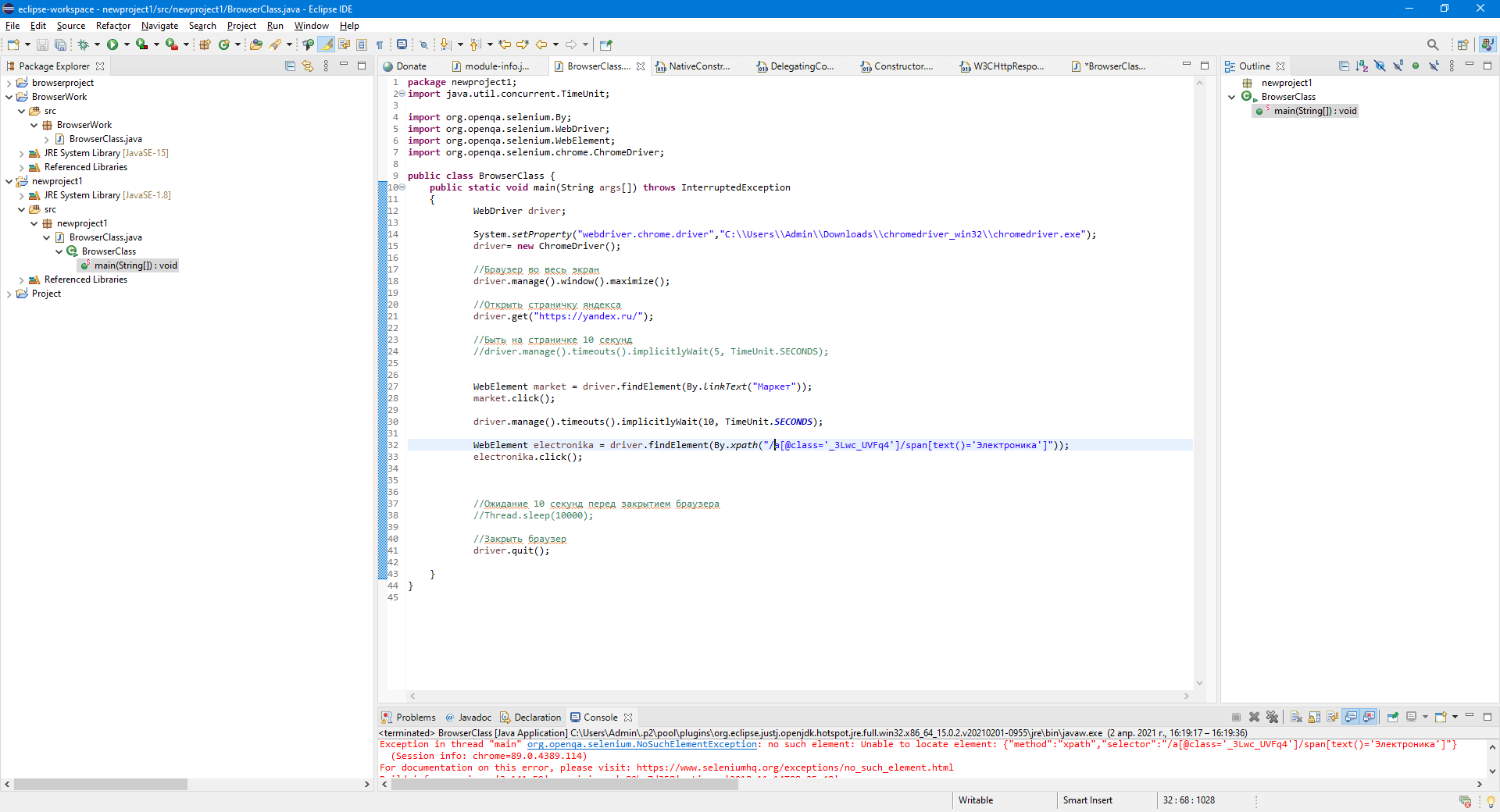
Task: Open the Navigate menu
Action: [159, 26]
